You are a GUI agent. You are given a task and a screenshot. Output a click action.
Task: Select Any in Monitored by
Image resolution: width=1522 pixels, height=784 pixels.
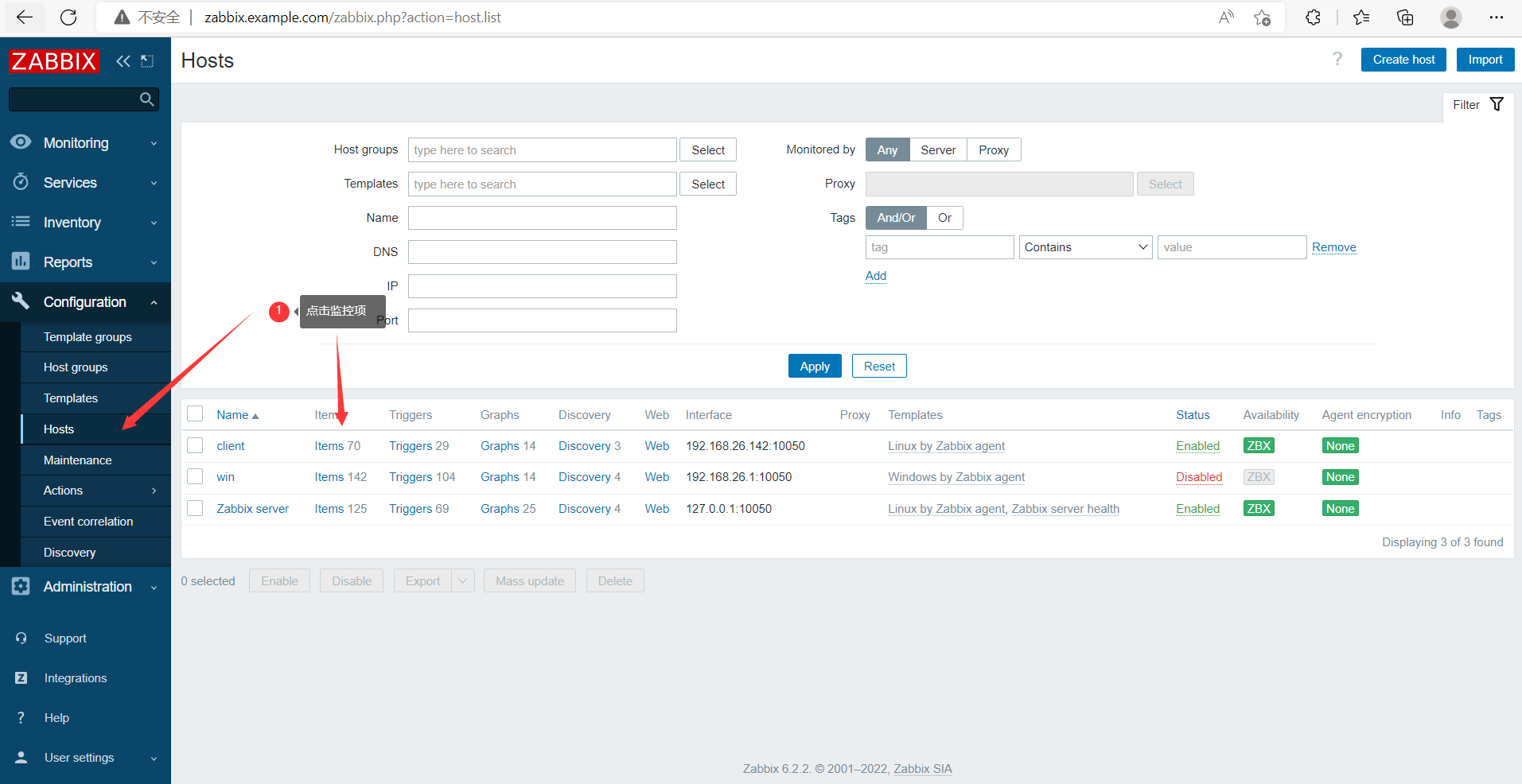887,149
